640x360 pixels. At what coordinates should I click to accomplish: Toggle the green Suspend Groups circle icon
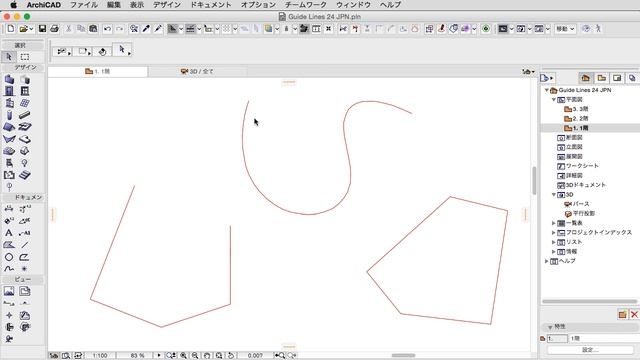[486, 29]
